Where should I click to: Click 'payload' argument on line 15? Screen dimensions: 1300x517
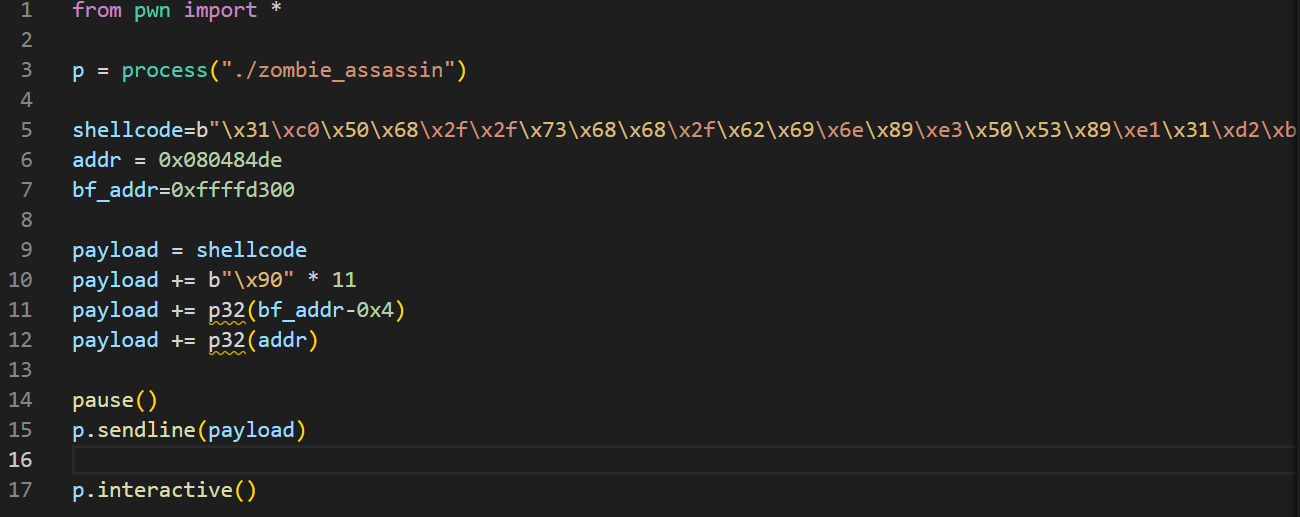click(x=251, y=430)
